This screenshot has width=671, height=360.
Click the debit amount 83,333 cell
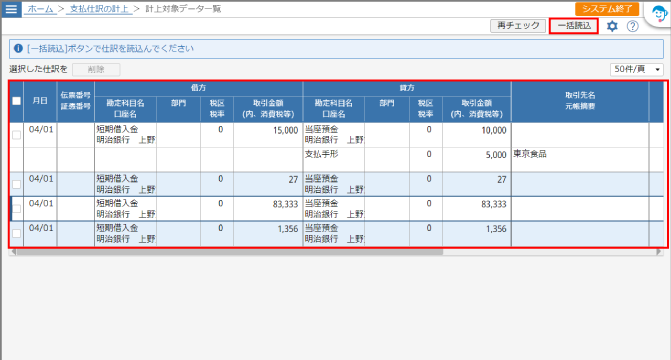(268, 209)
